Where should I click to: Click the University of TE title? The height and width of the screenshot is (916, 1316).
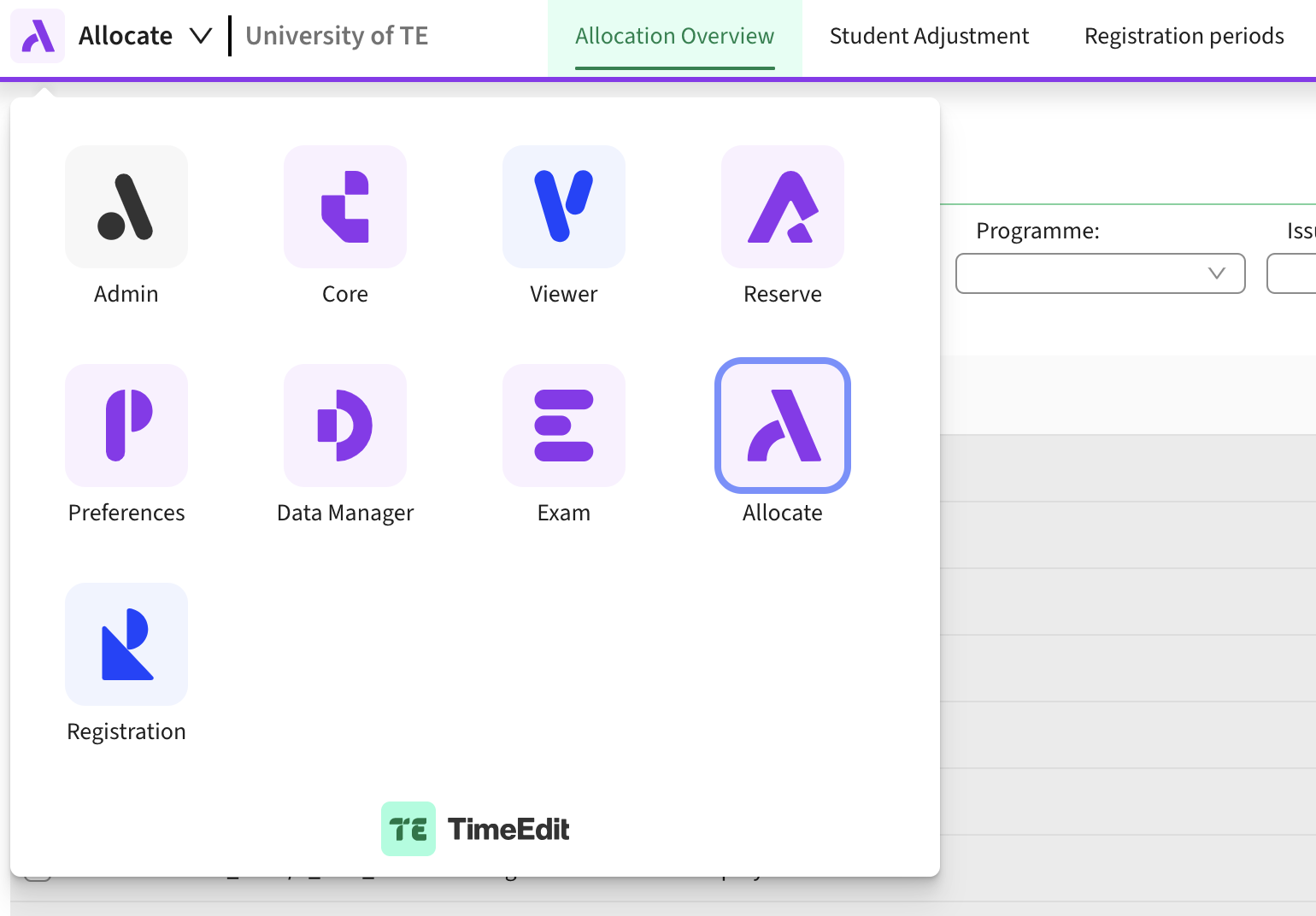click(337, 36)
